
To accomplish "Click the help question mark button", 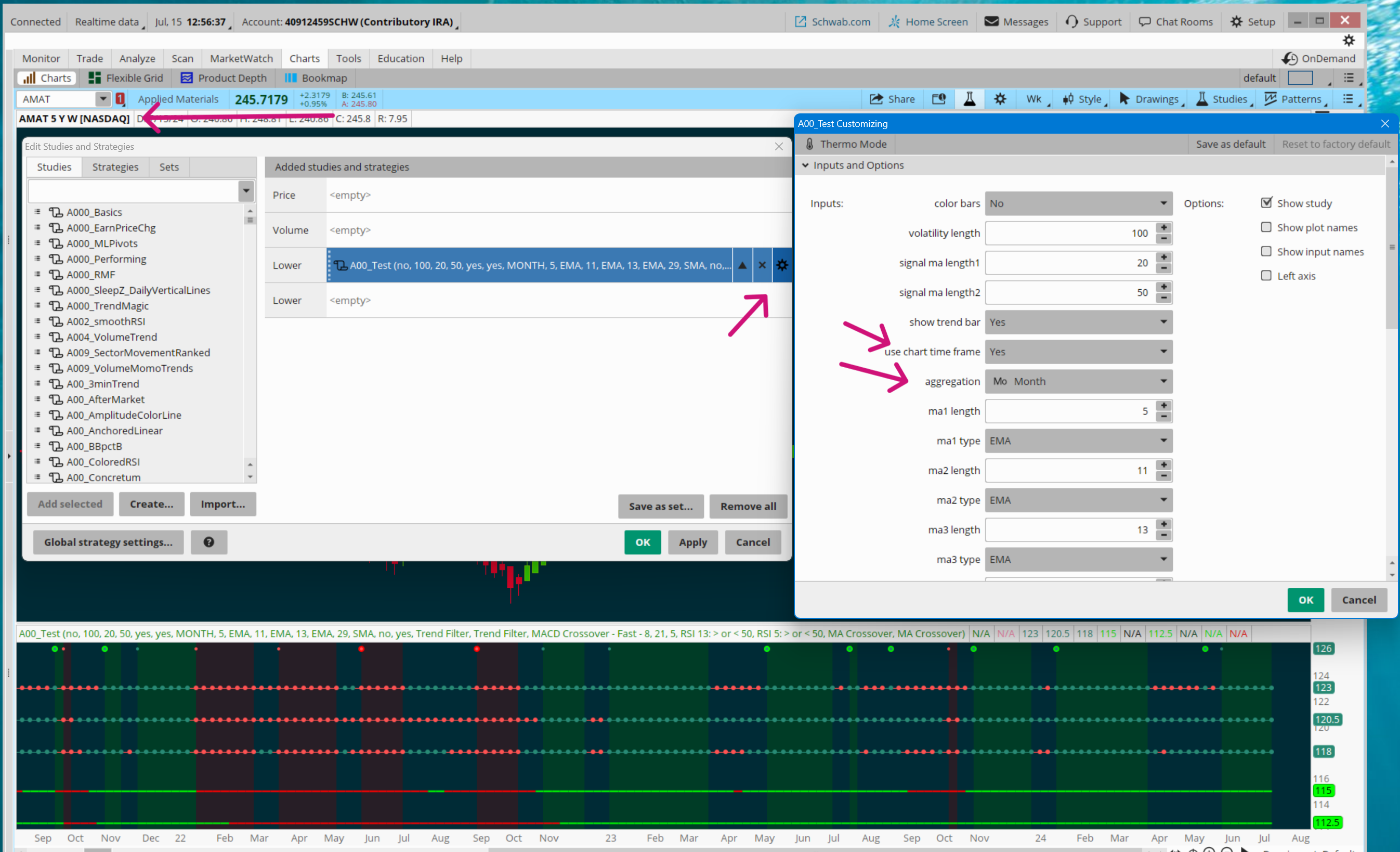I will pyautogui.click(x=208, y=541).
